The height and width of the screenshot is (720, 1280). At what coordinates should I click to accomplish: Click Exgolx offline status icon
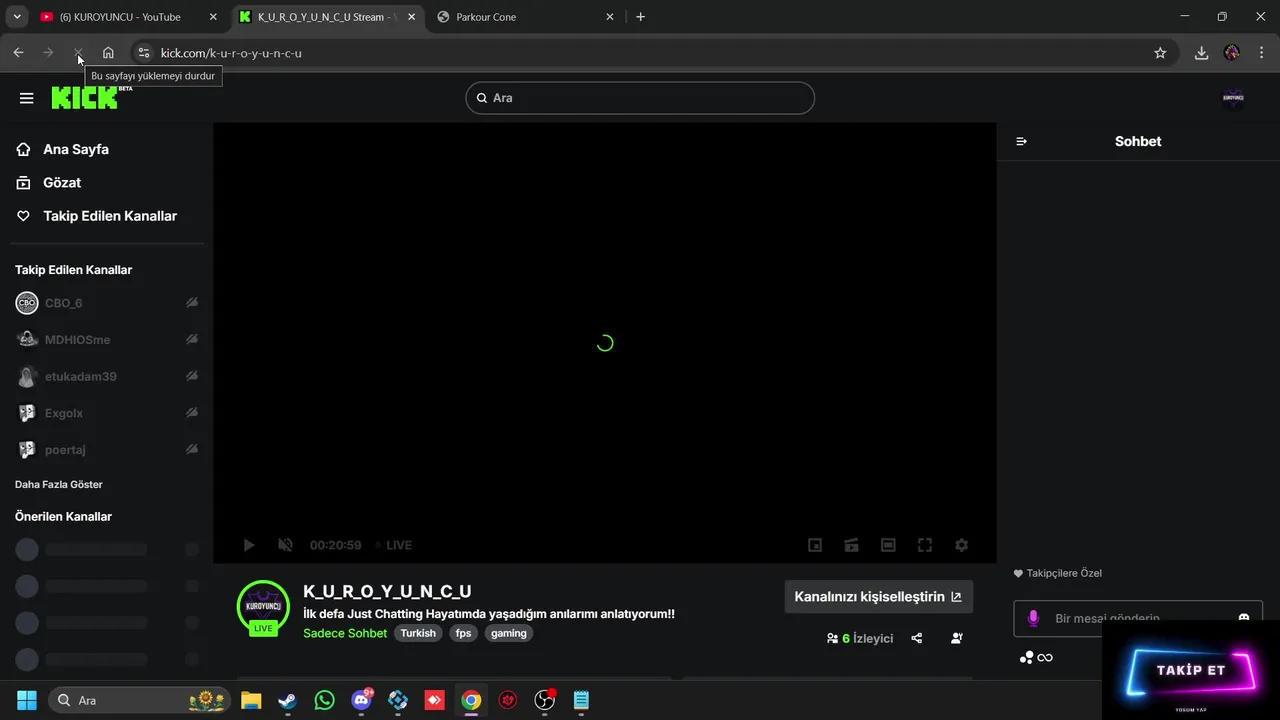[x=192, y=412]
